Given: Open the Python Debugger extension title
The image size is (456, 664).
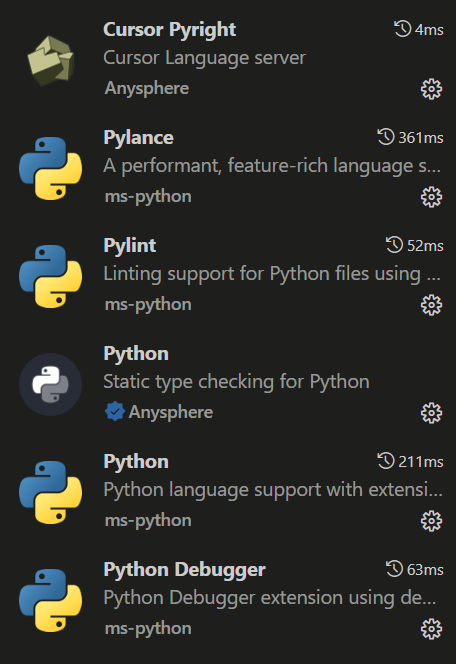Looking at the screenshot, I should coord(185,570).
